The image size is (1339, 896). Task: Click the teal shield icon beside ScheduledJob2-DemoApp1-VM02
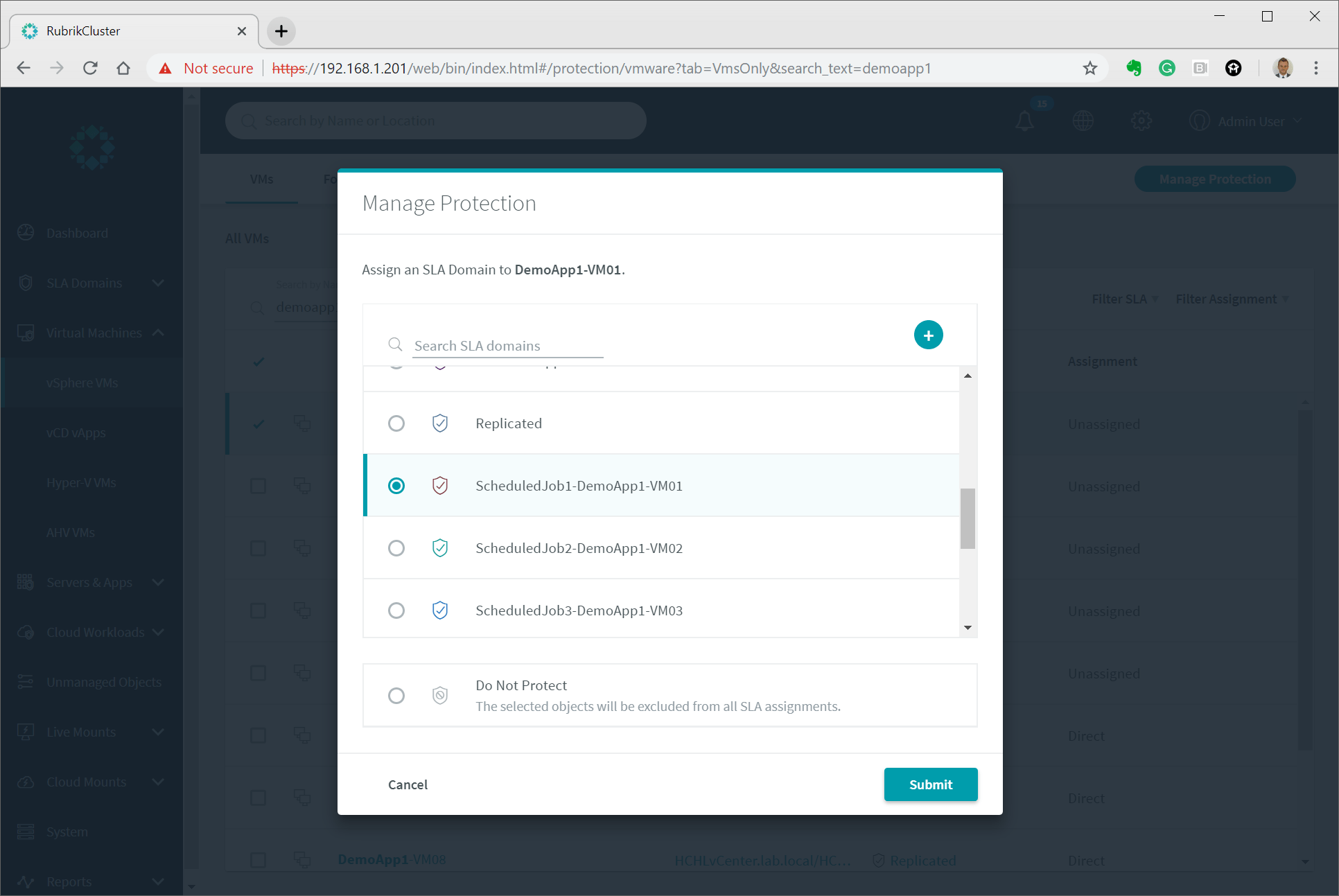tap(439, 548)
